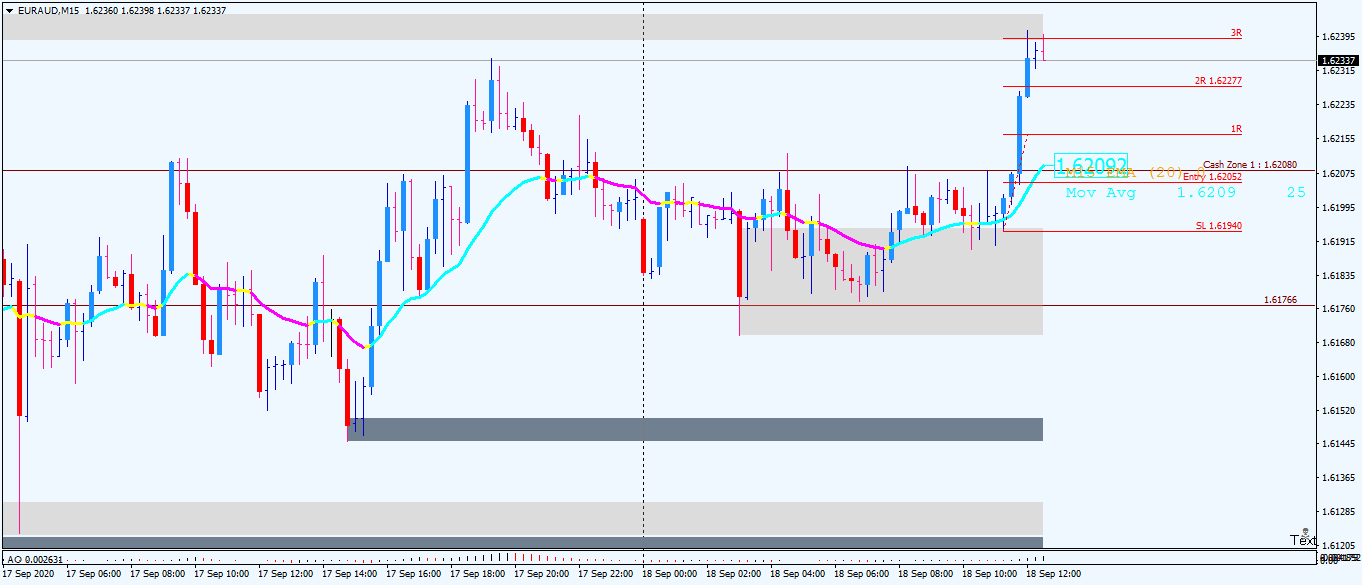The image size is (1362, 585).
Task: Click the 1.61766 horizontal line label
Action: [x=1280, y=299]
